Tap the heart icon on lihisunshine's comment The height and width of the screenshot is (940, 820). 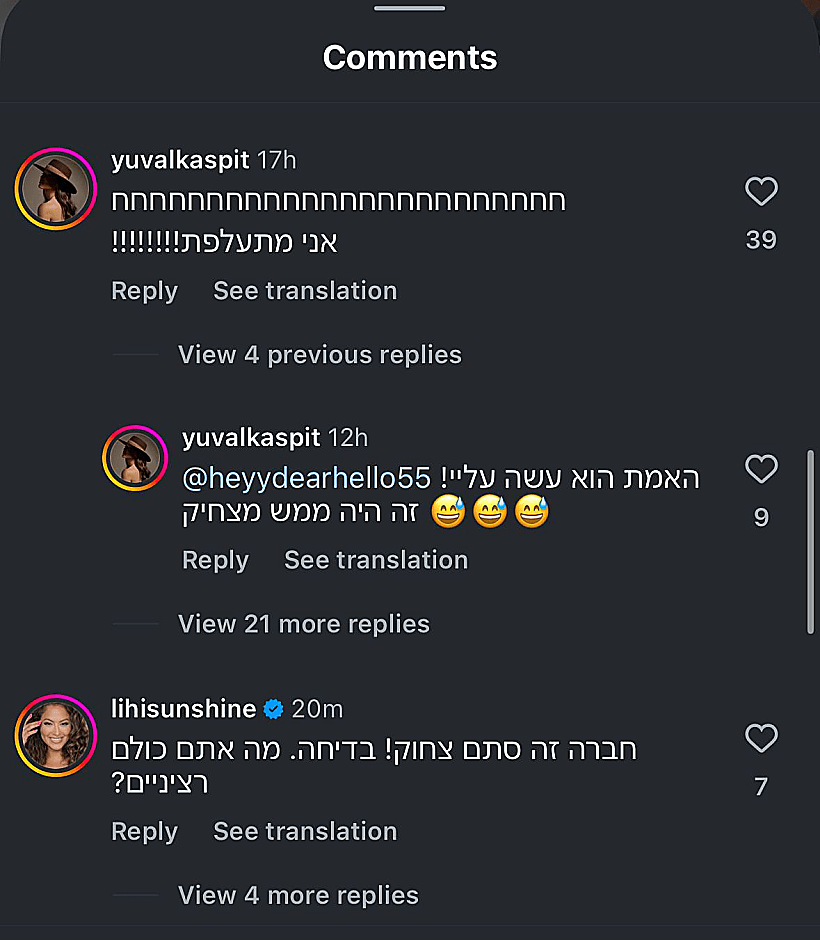(x=761, y=739)
